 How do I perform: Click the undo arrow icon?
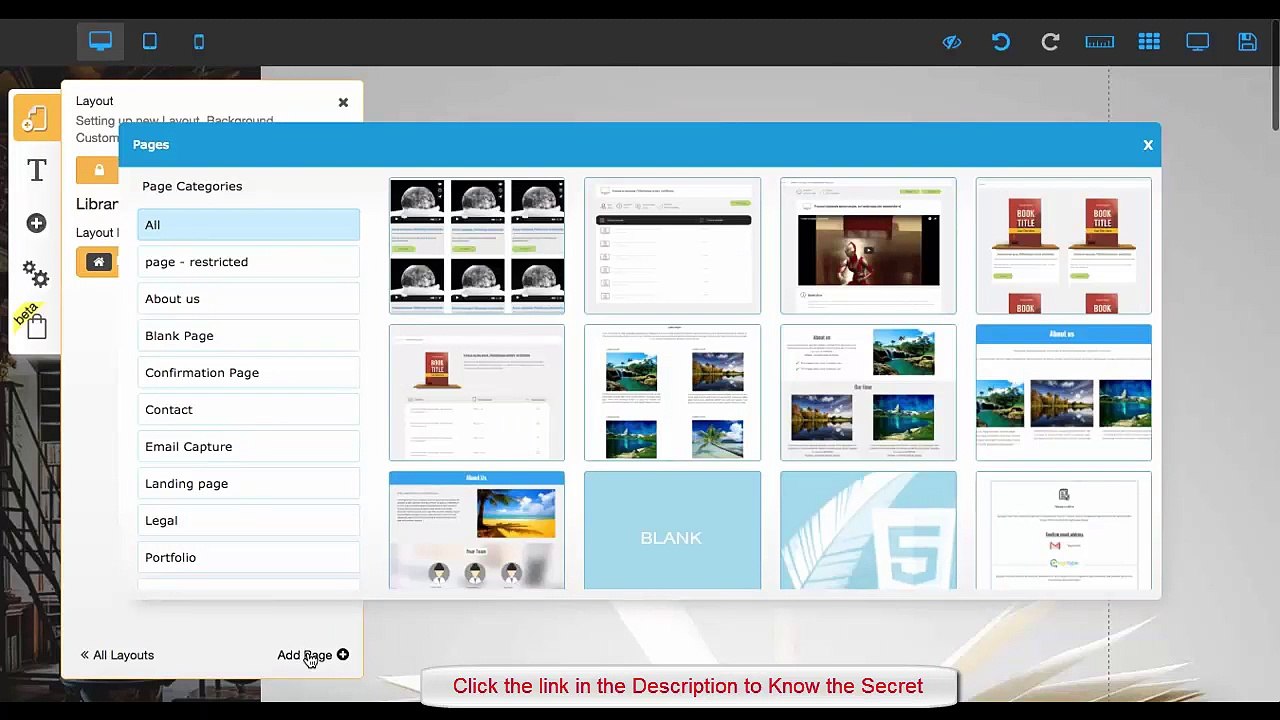(1001, 42)
